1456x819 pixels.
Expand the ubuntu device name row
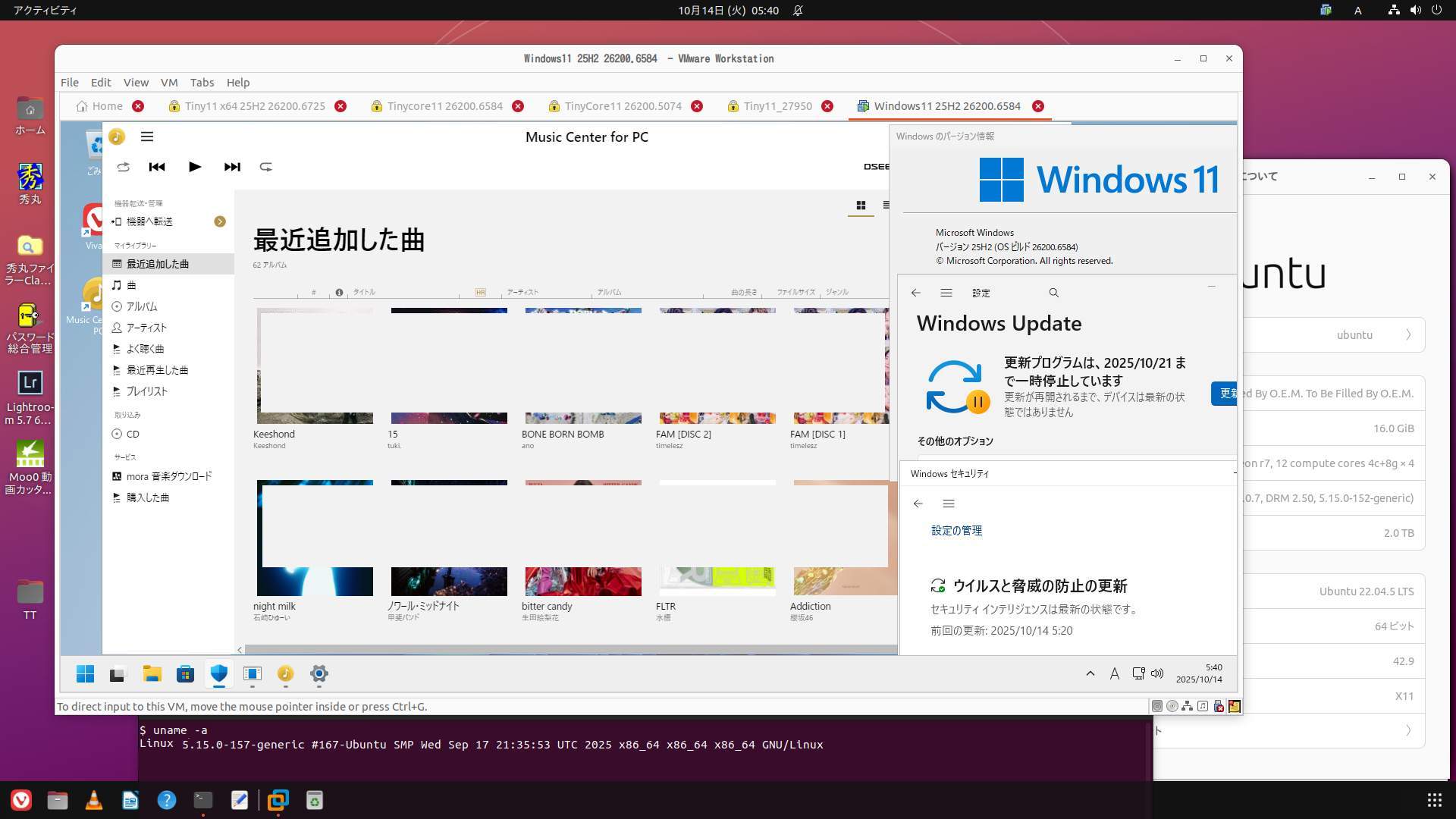[1408, 334]
